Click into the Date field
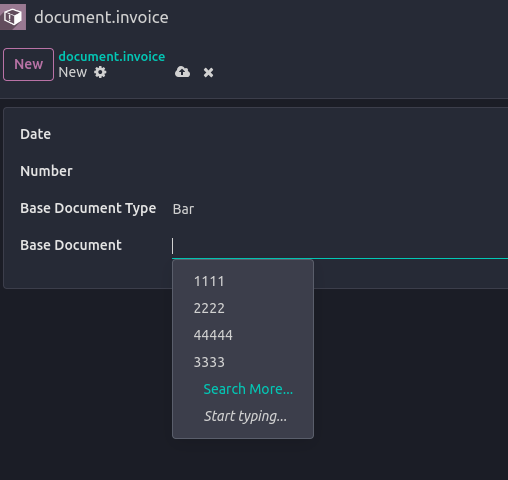This screenshot has height=480, width=508. pos(340,134)
